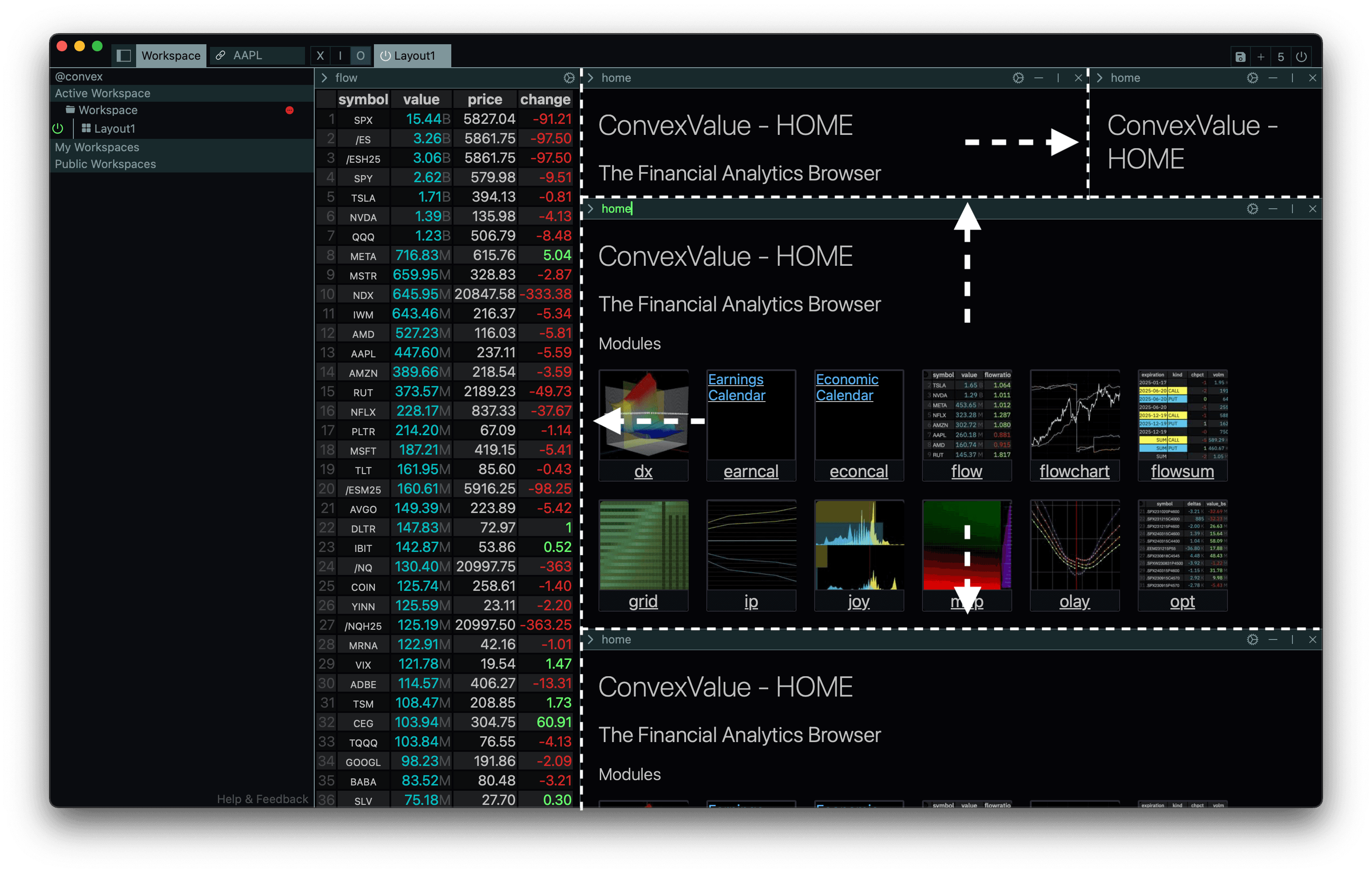The width and height of the screenshot is (1372, 873).
Task: Click the grid icon next to Layout1 in the sidebar
Action: pos(86,128)
